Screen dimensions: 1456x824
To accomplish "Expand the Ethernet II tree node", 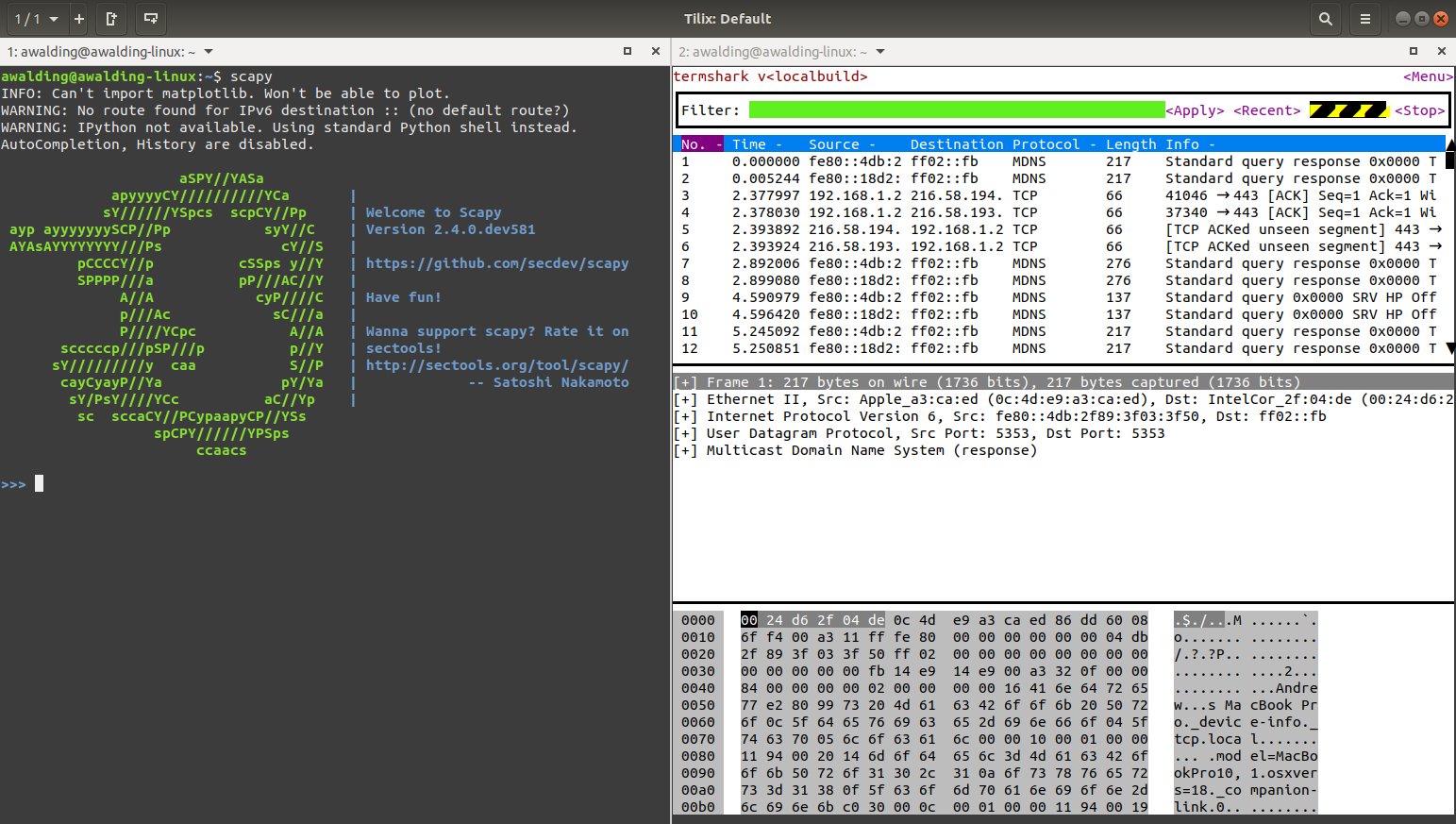I will [685, 399].
